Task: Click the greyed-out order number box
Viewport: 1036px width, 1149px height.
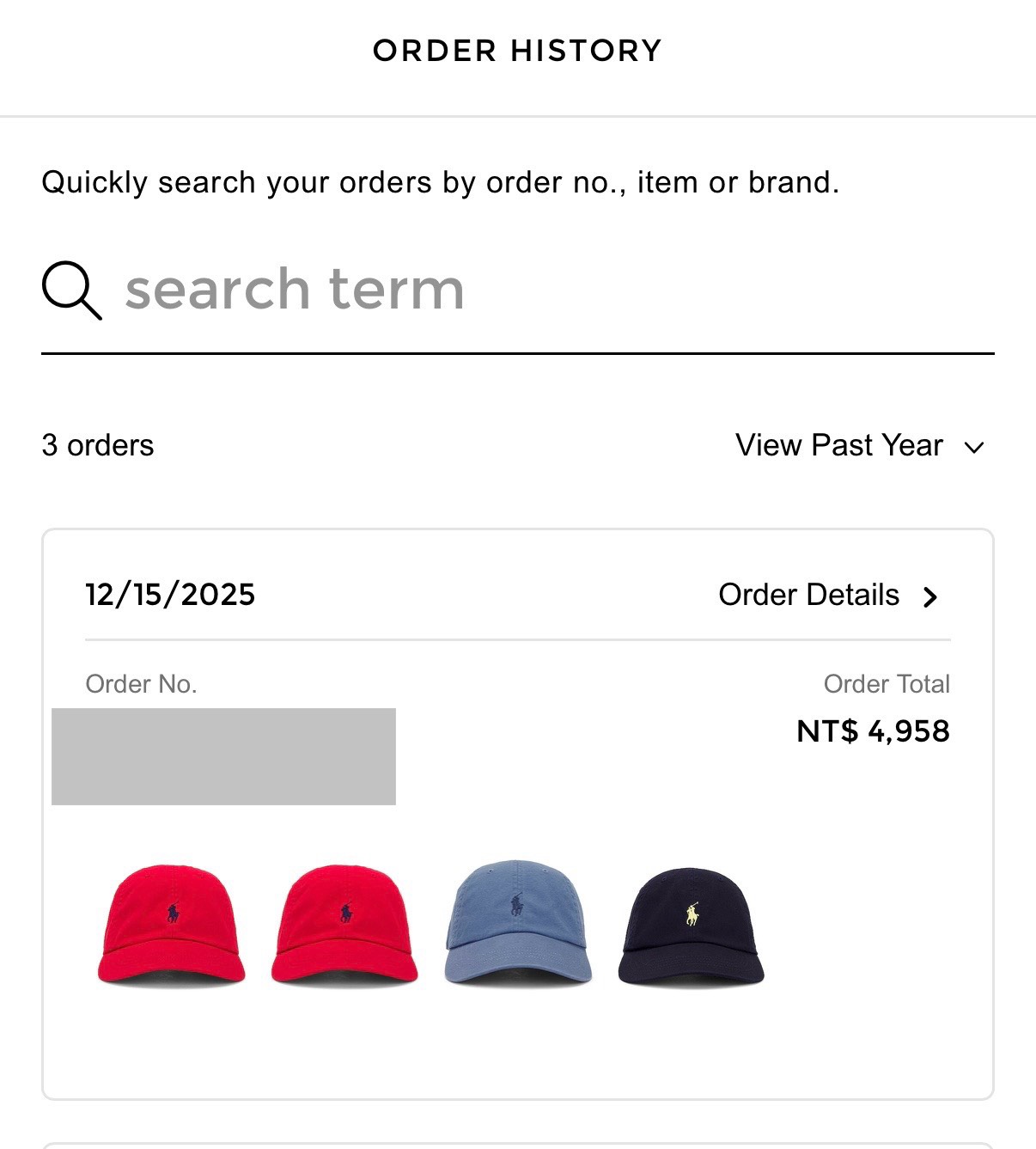Action: tap(223, 756)
